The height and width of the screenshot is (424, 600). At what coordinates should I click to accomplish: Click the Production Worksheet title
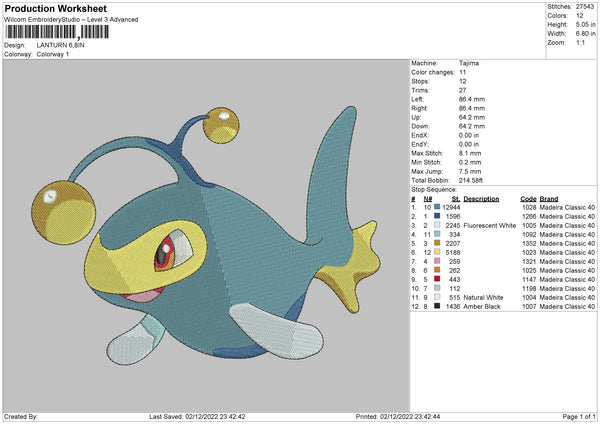tap(55, 8)
